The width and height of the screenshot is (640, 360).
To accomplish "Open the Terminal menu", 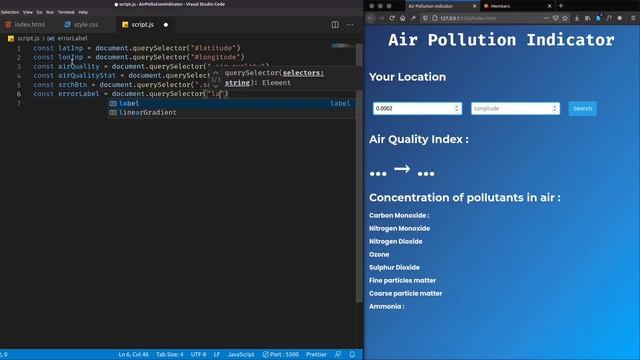I will tap(66, 12).
